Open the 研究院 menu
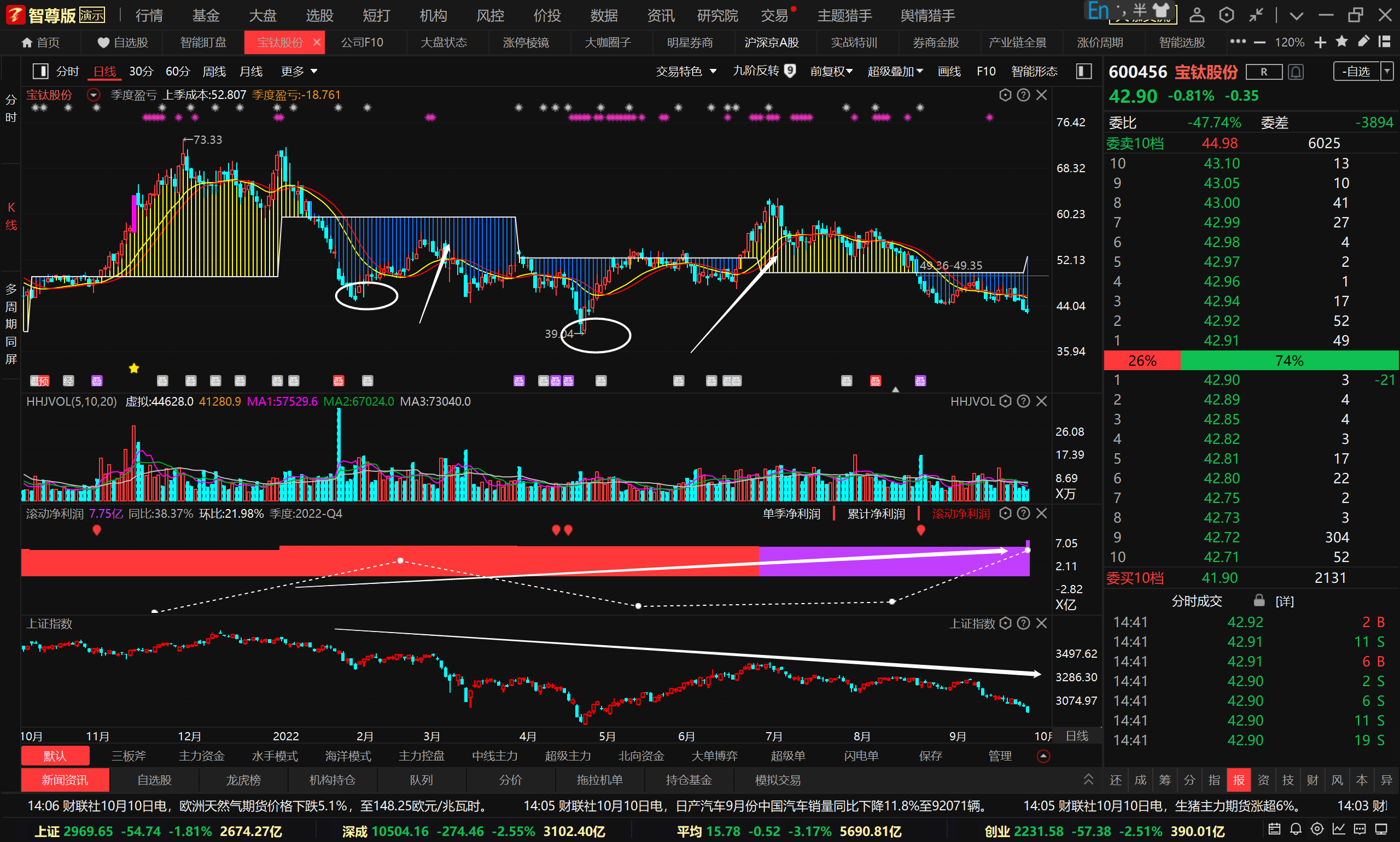 tap(717, 15)
